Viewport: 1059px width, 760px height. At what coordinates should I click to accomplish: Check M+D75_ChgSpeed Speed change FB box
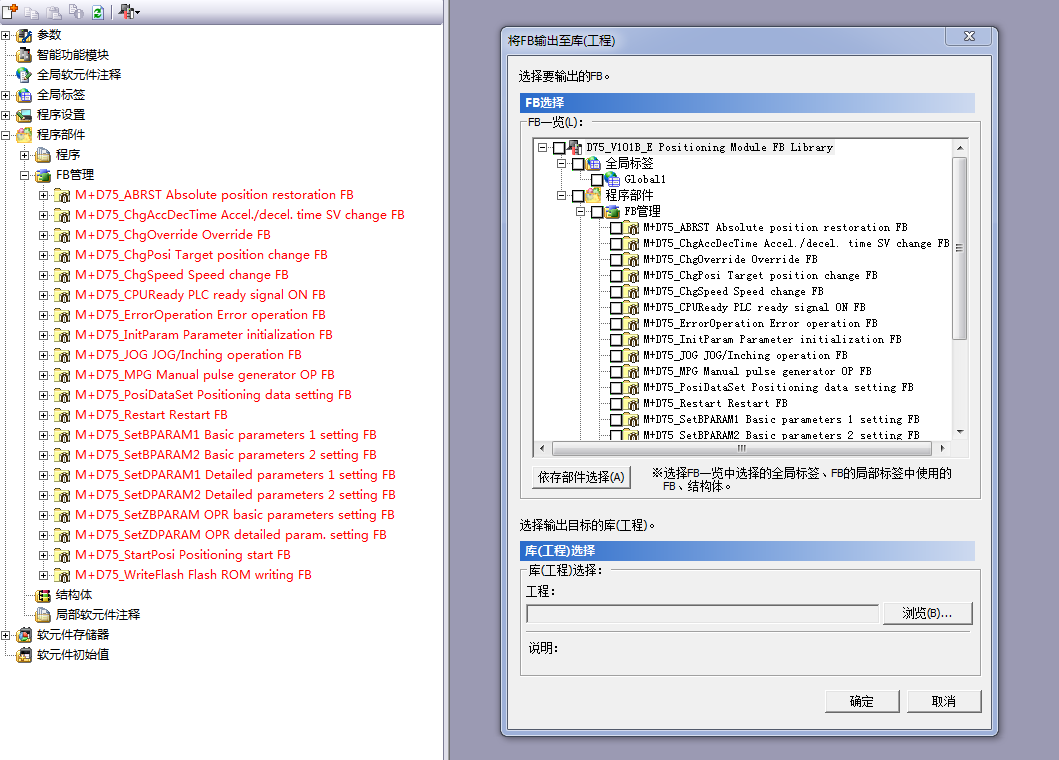tap(617, 292)
